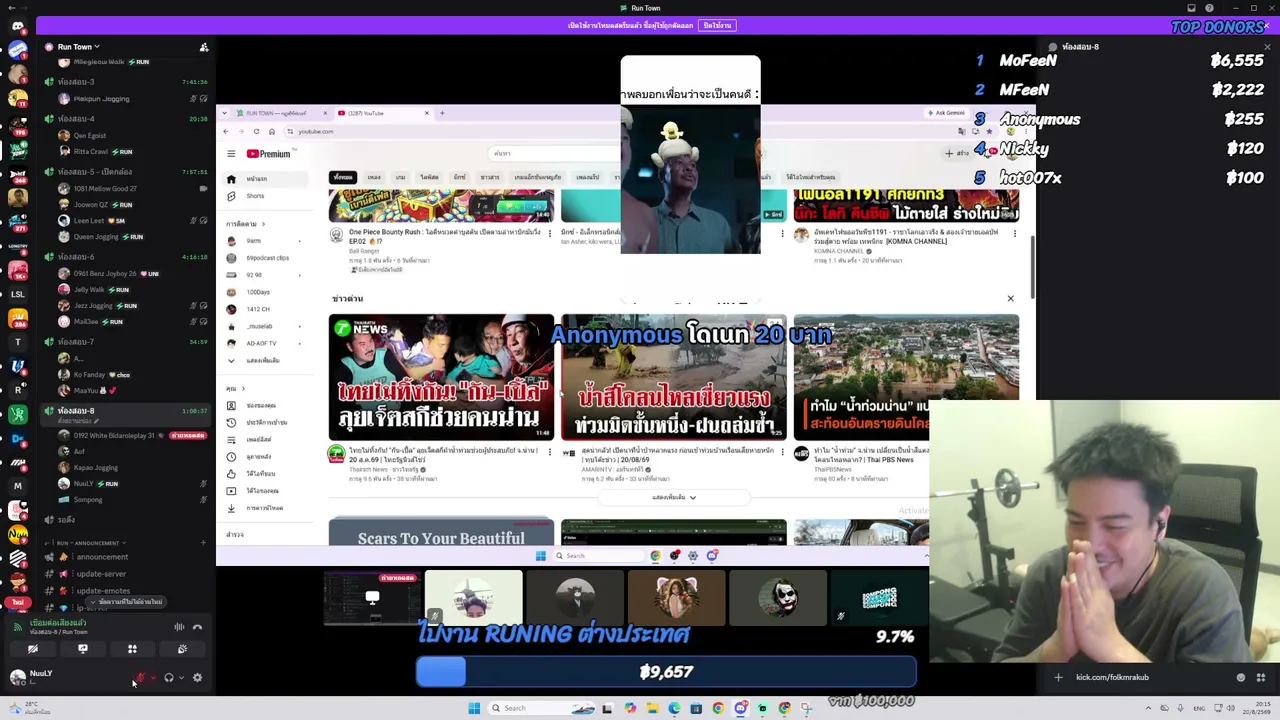This screenshot has height=720, width=1280.
Task: Click the browser home icon
Action: [271, 132]
